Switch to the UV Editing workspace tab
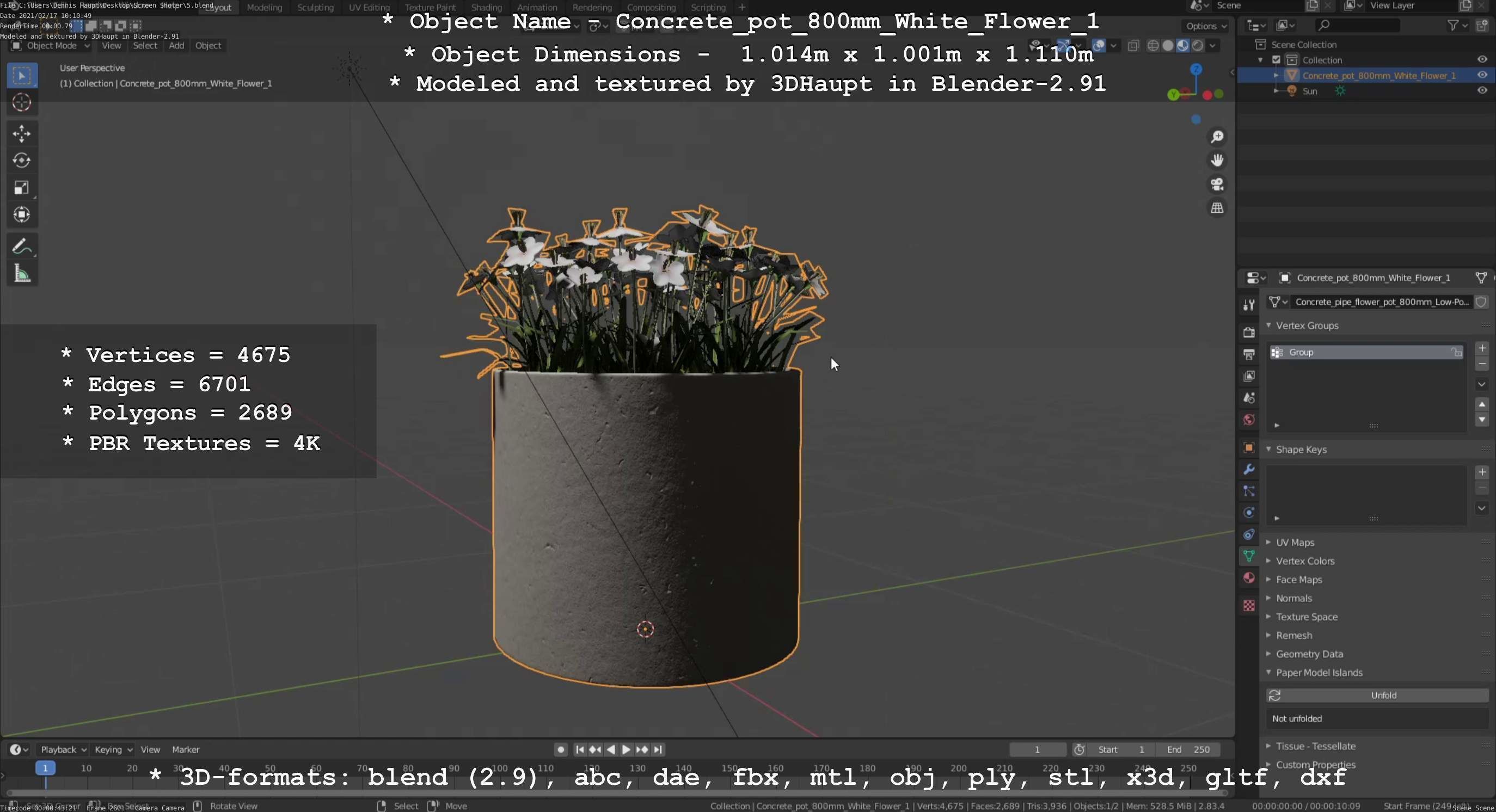 (x=369, y=8)
